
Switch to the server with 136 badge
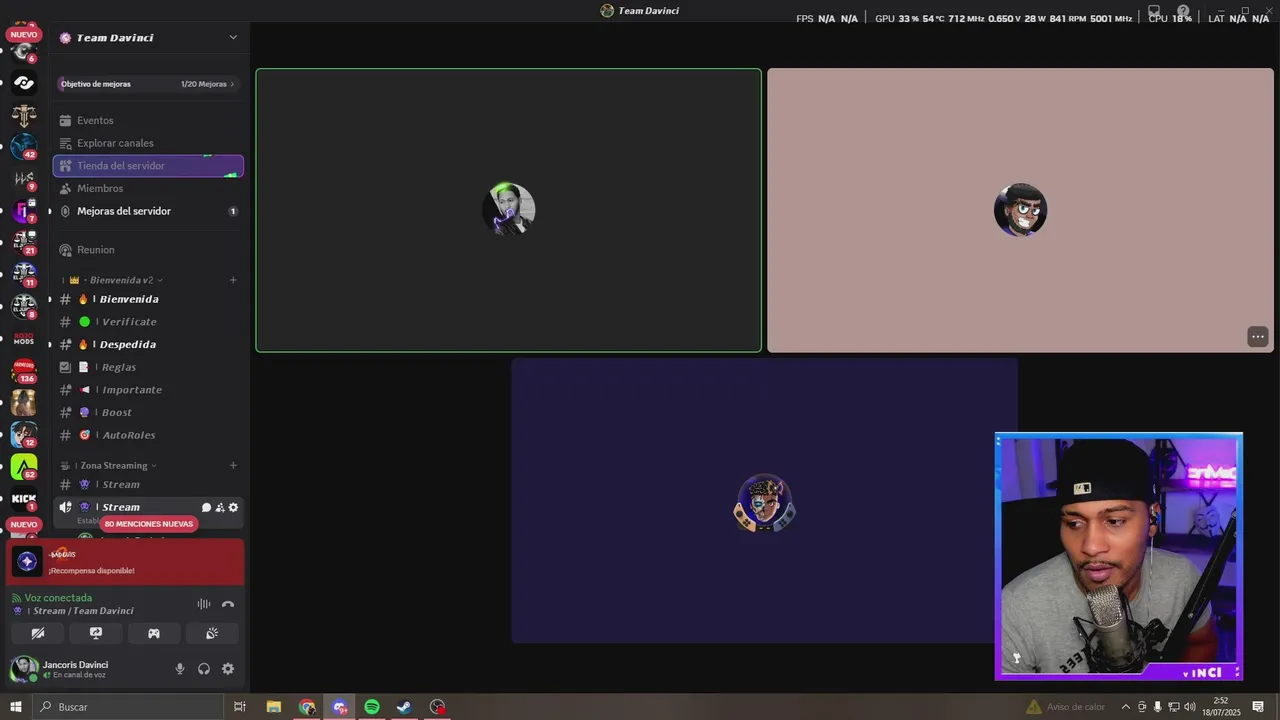(23, 371)
